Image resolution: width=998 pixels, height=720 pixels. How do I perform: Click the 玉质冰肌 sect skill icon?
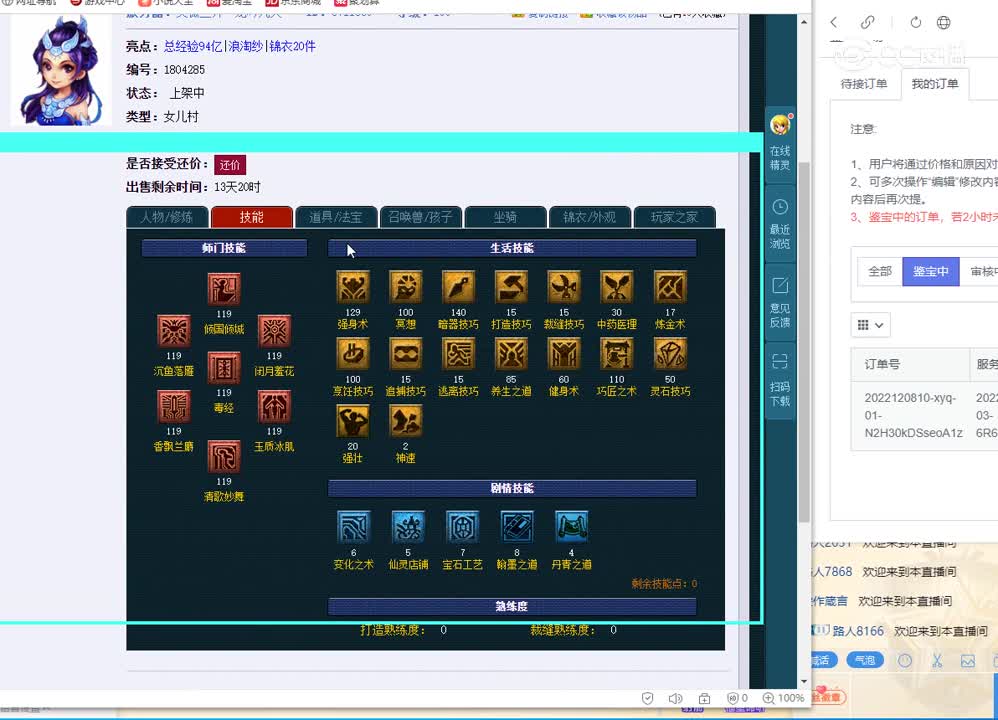(x=274, y=406)
